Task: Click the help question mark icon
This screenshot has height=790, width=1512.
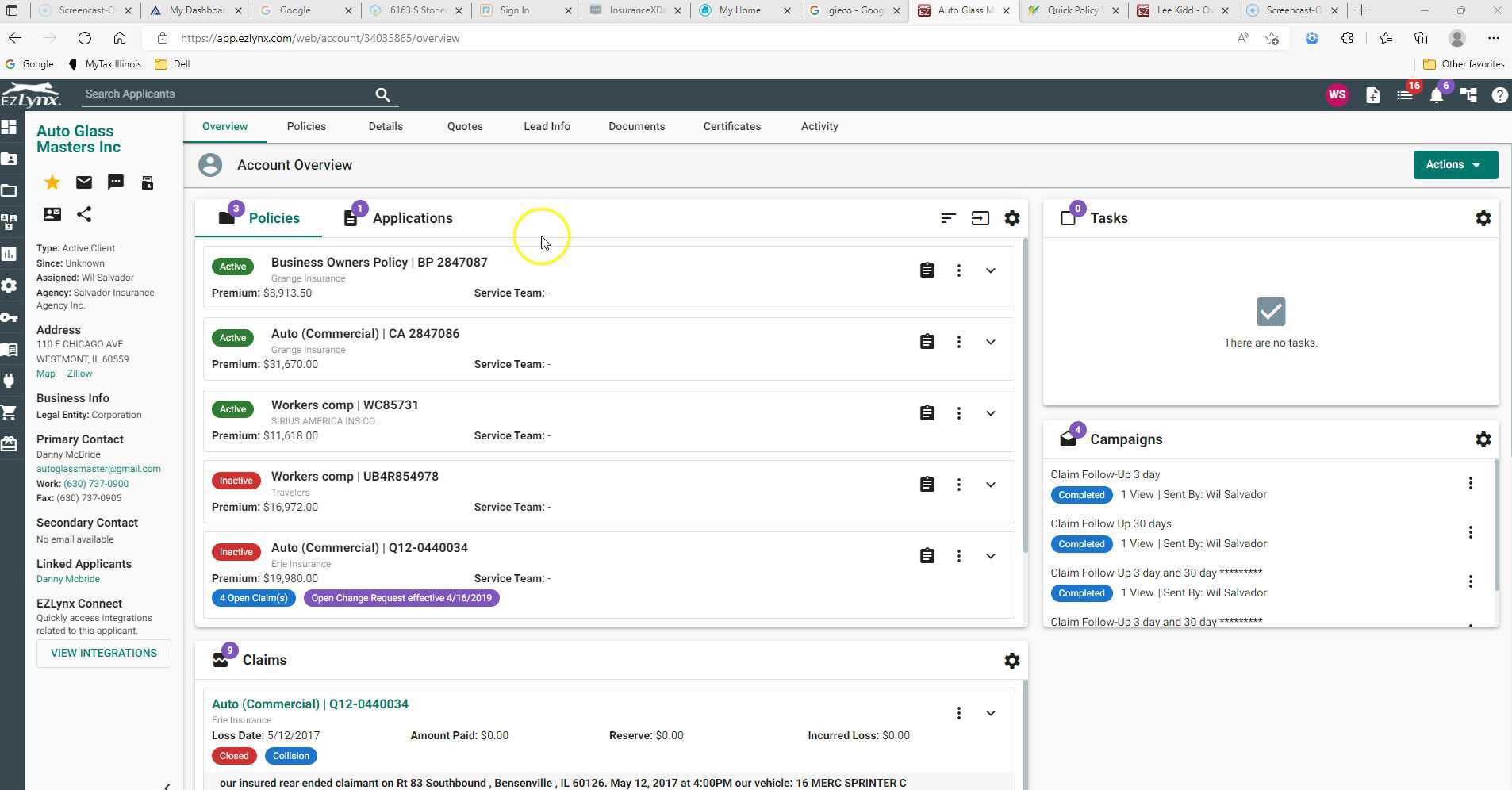Action: pos(1498,94)
